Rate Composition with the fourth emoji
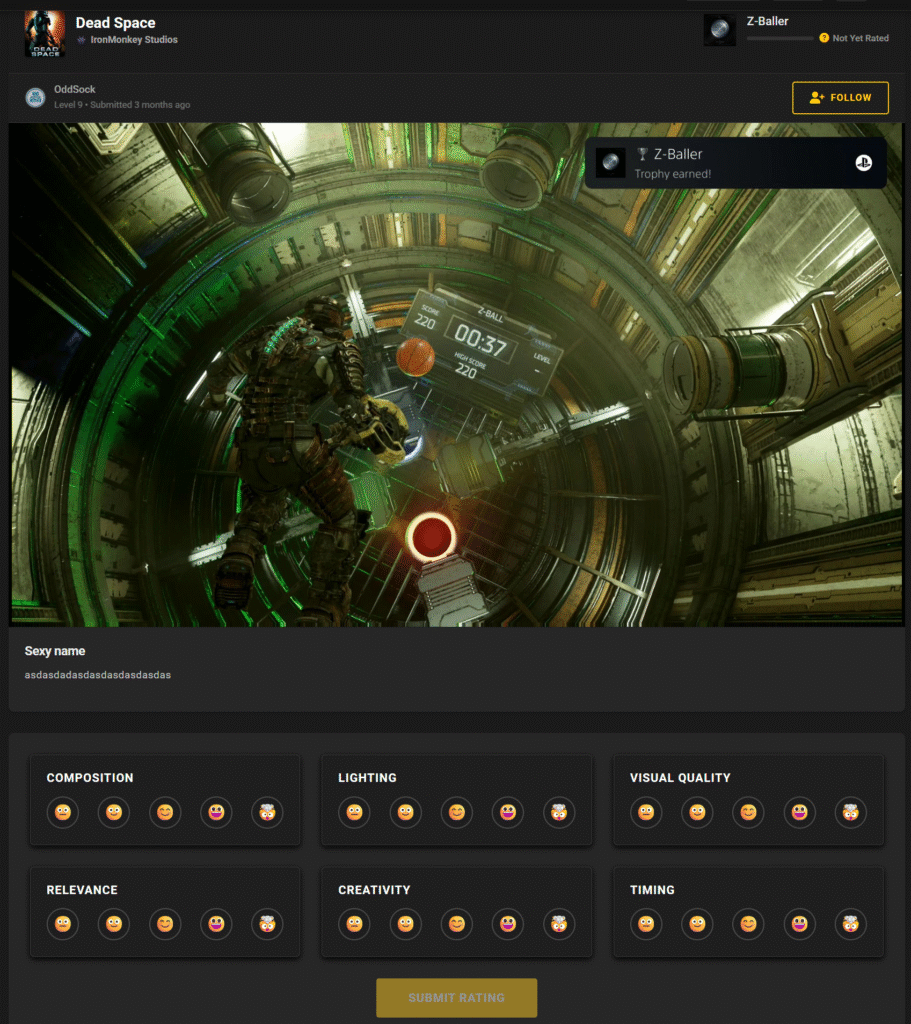Image resolution: width=911 pixels, height=1024 pixels. 216,812
